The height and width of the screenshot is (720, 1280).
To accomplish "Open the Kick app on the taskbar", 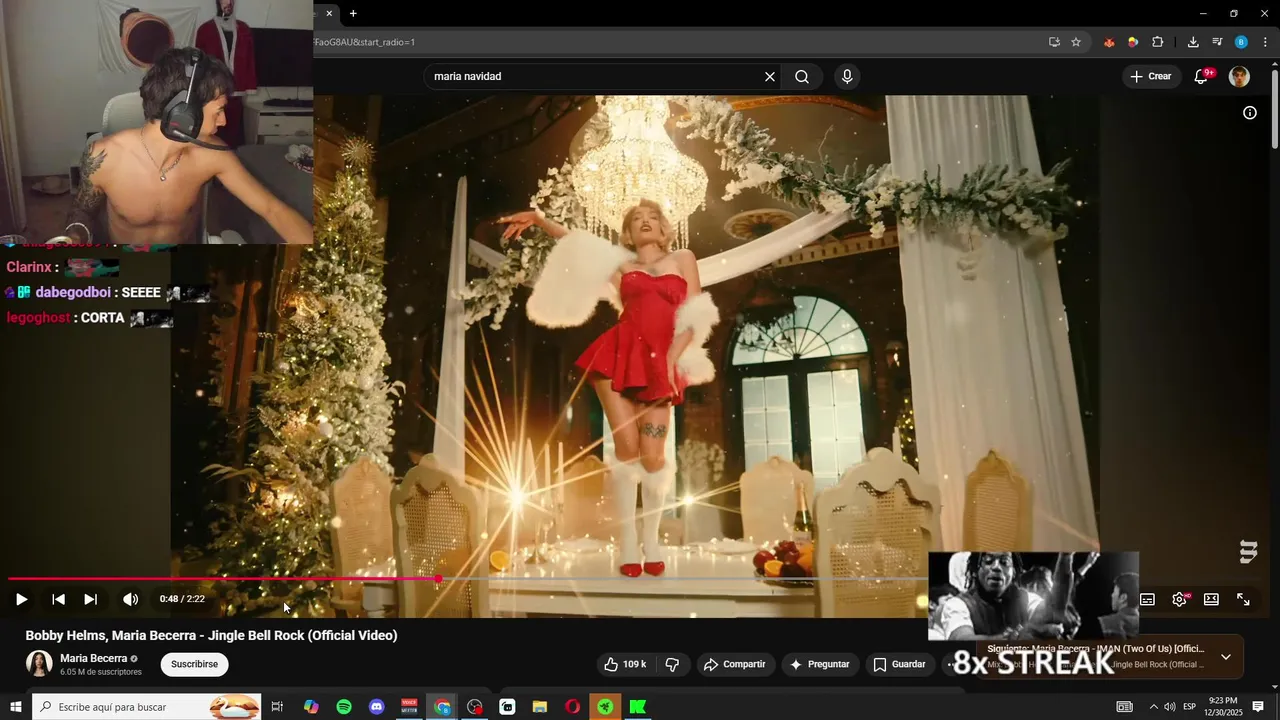I will [638, 707].
